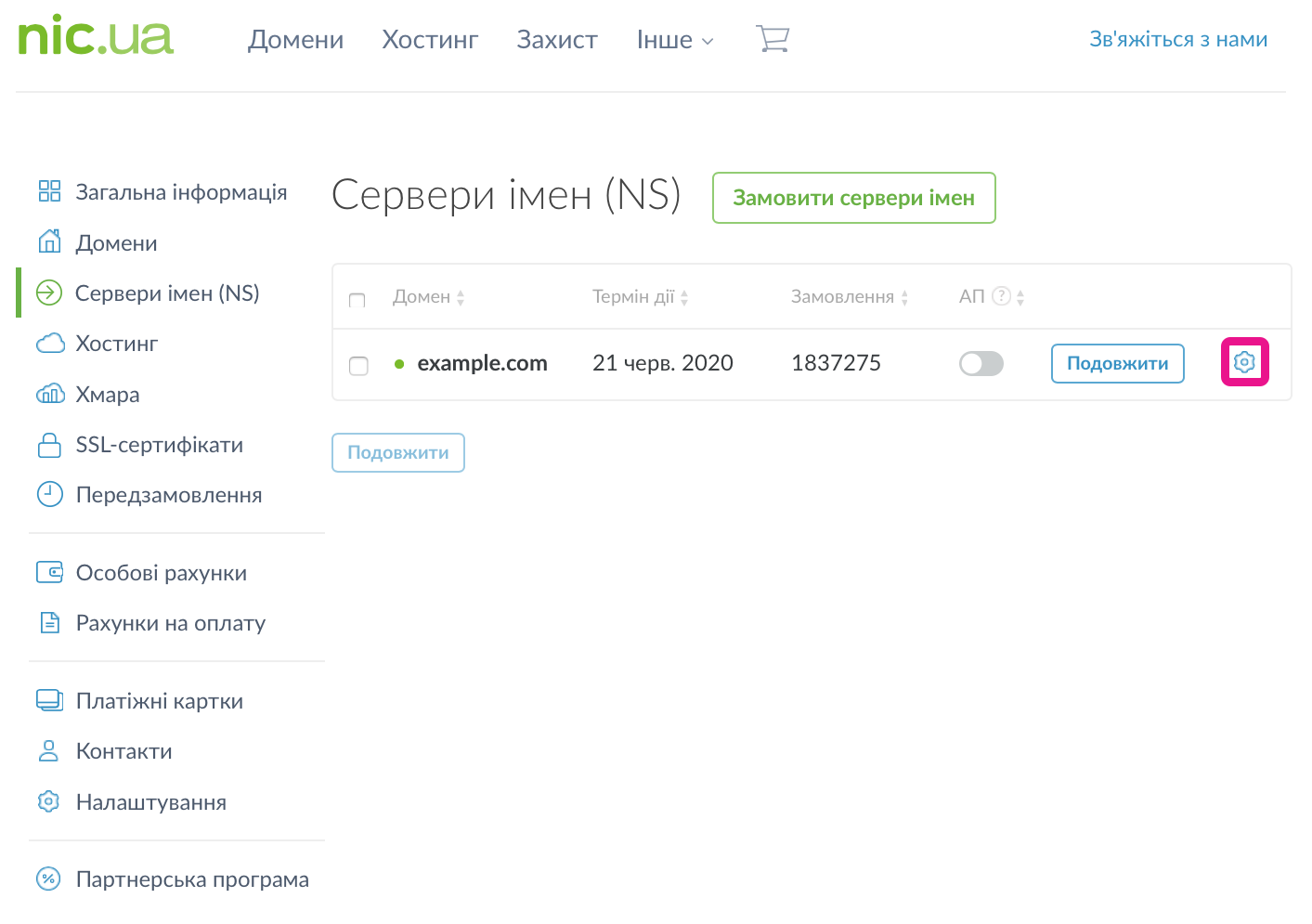Open the shopping cart icon
This screenshot has height=924, width=1312.
click(773, 39)
